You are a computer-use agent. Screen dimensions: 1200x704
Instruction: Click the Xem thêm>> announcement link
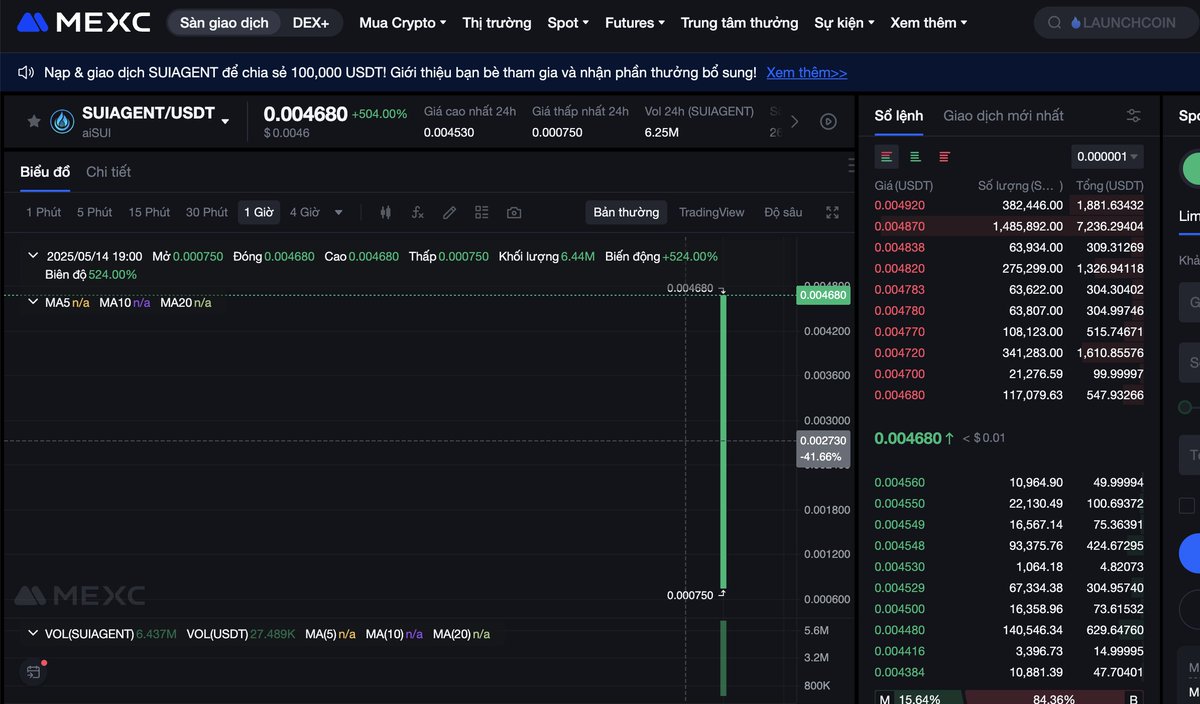[806, 72]
